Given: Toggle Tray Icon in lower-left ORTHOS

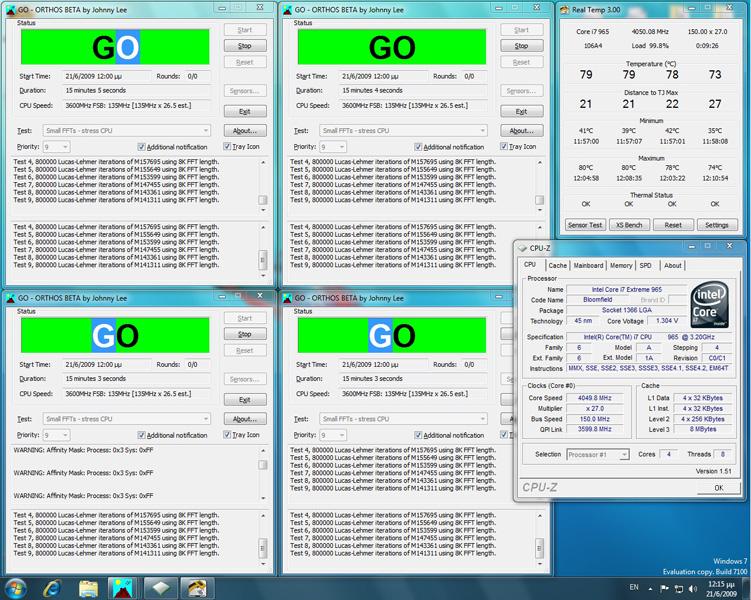Looking at the screenshot, I should (x=227, y=435).
